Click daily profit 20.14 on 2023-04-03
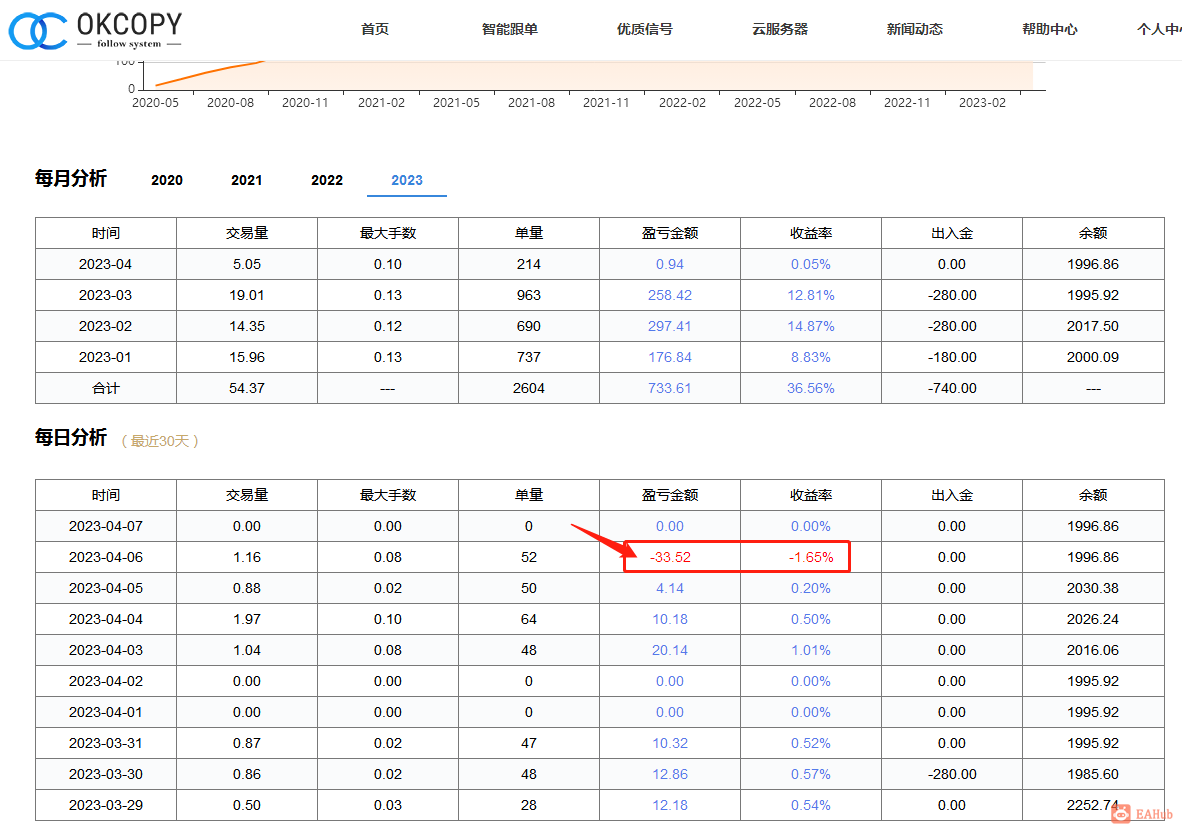This screenshot has width=1182, height=829. pyautogui.click(x=669, y=650)
